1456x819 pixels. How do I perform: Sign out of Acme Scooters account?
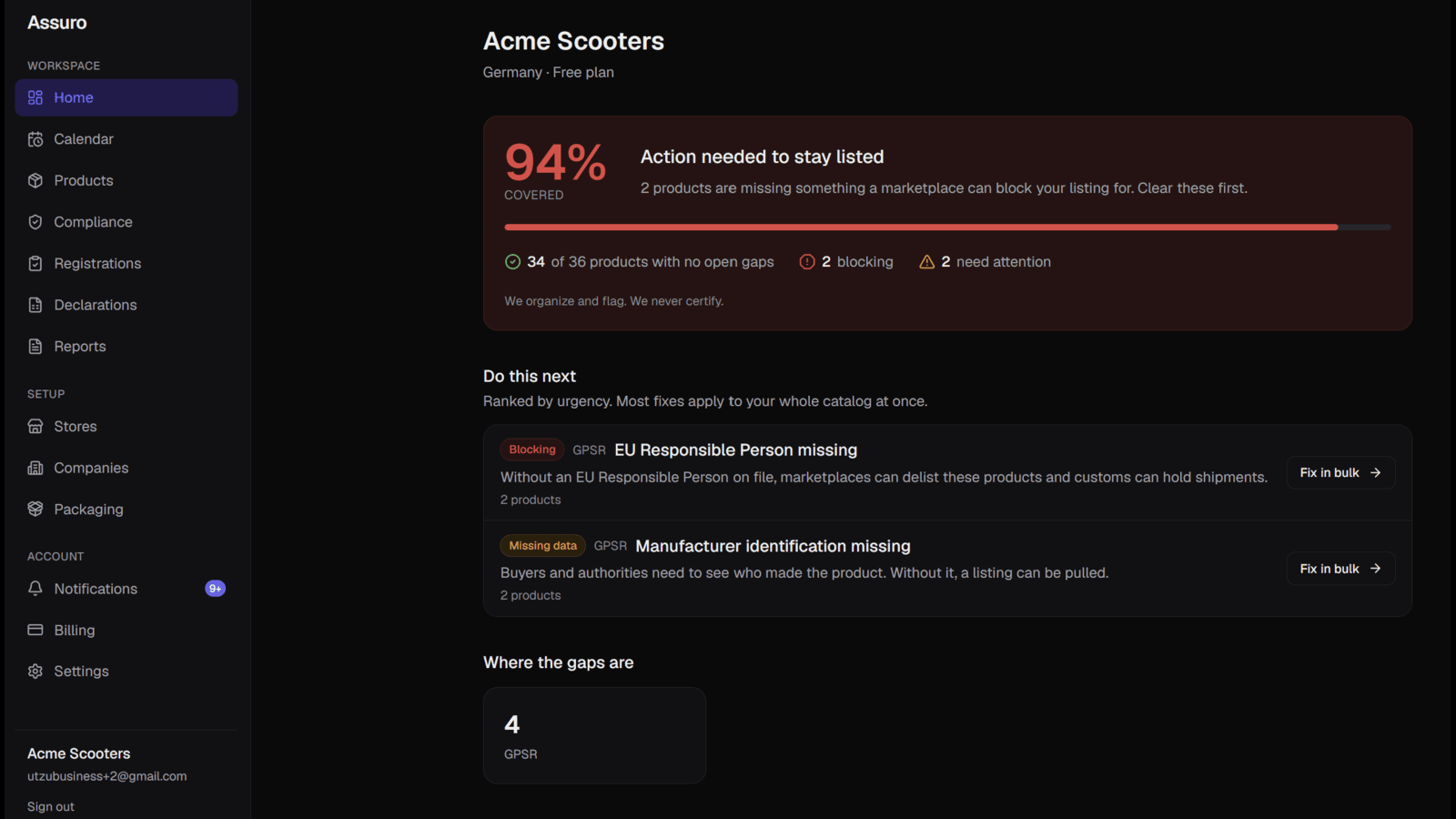tap(51, 806)
